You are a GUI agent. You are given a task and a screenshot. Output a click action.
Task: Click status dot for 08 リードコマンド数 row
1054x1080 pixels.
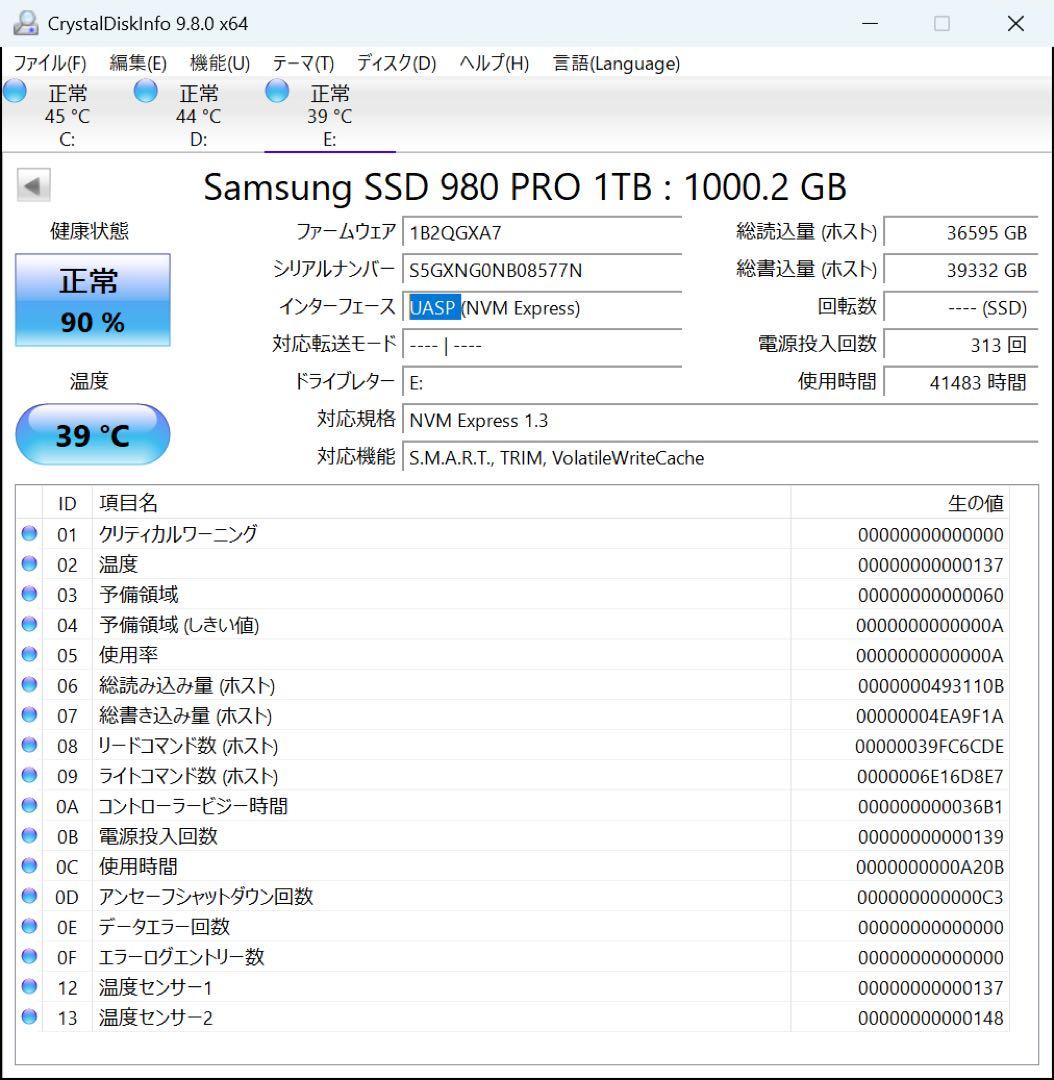point(29,745)
